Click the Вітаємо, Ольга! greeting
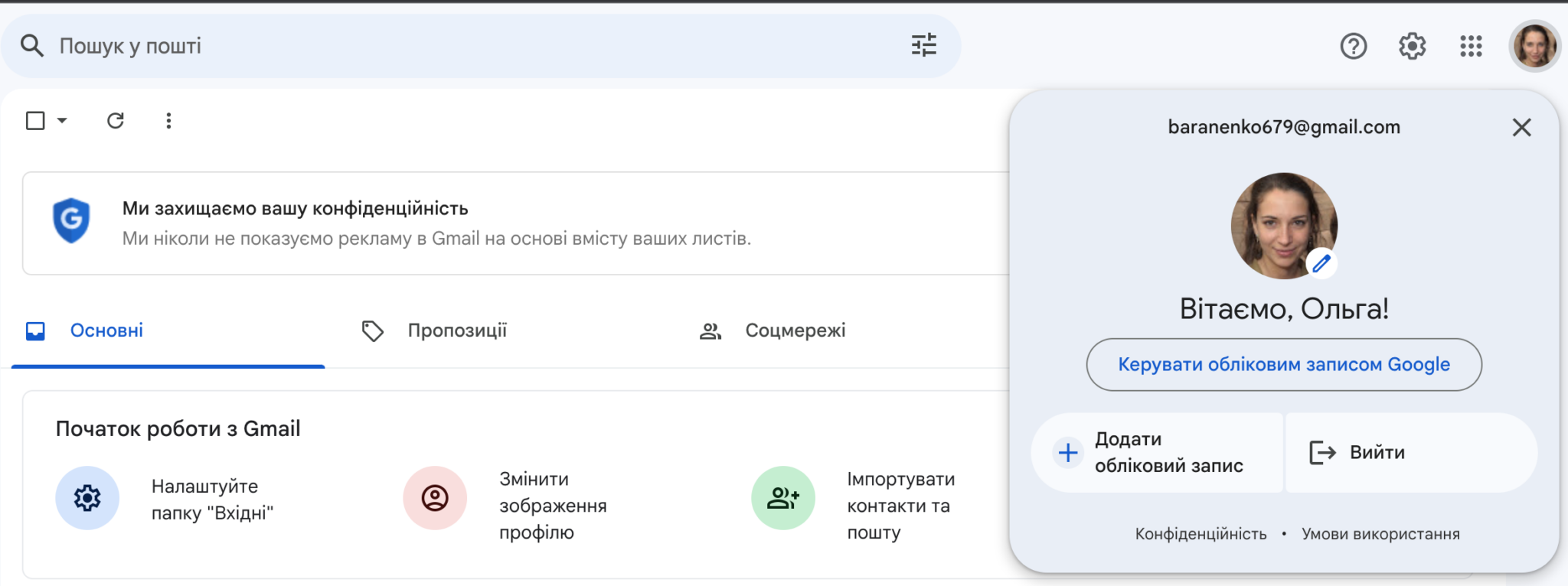 [1284, 309]
